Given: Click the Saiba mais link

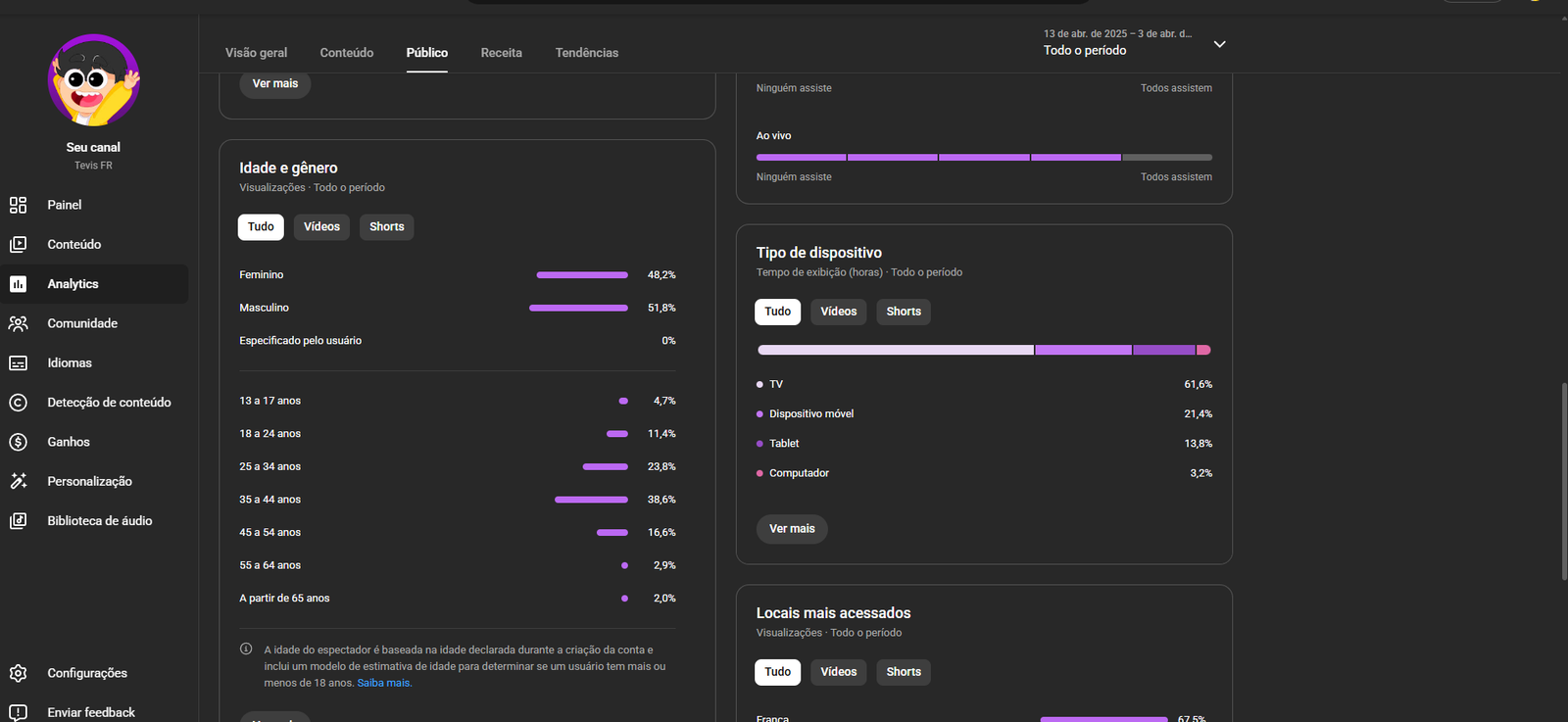Looking at the screenshot, I should [383, 683].
